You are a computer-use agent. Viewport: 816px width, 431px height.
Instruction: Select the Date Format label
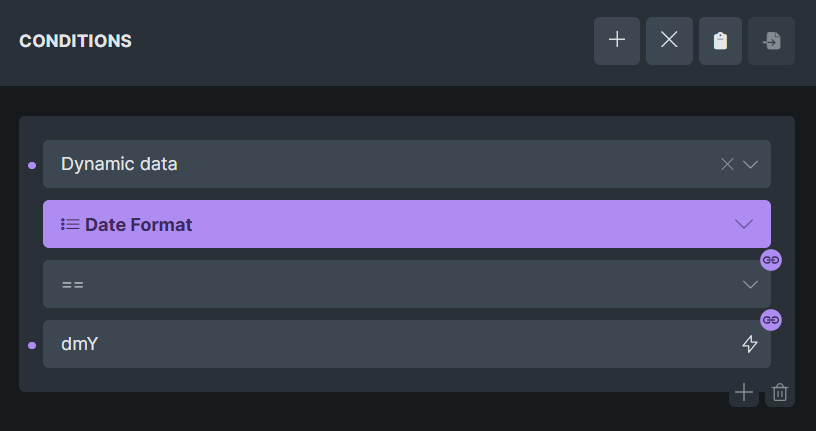tap(138, 224)
